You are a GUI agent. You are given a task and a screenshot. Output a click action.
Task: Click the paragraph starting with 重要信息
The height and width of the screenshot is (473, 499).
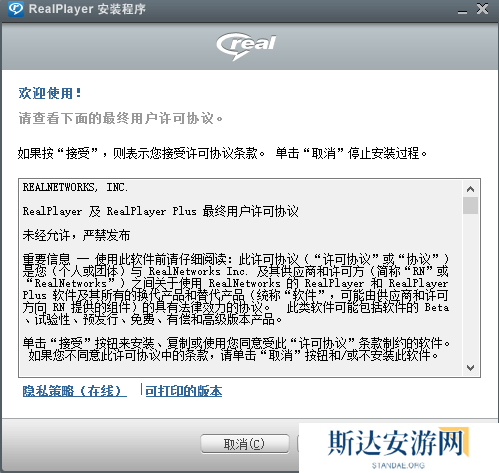click(x=236, y=289)
